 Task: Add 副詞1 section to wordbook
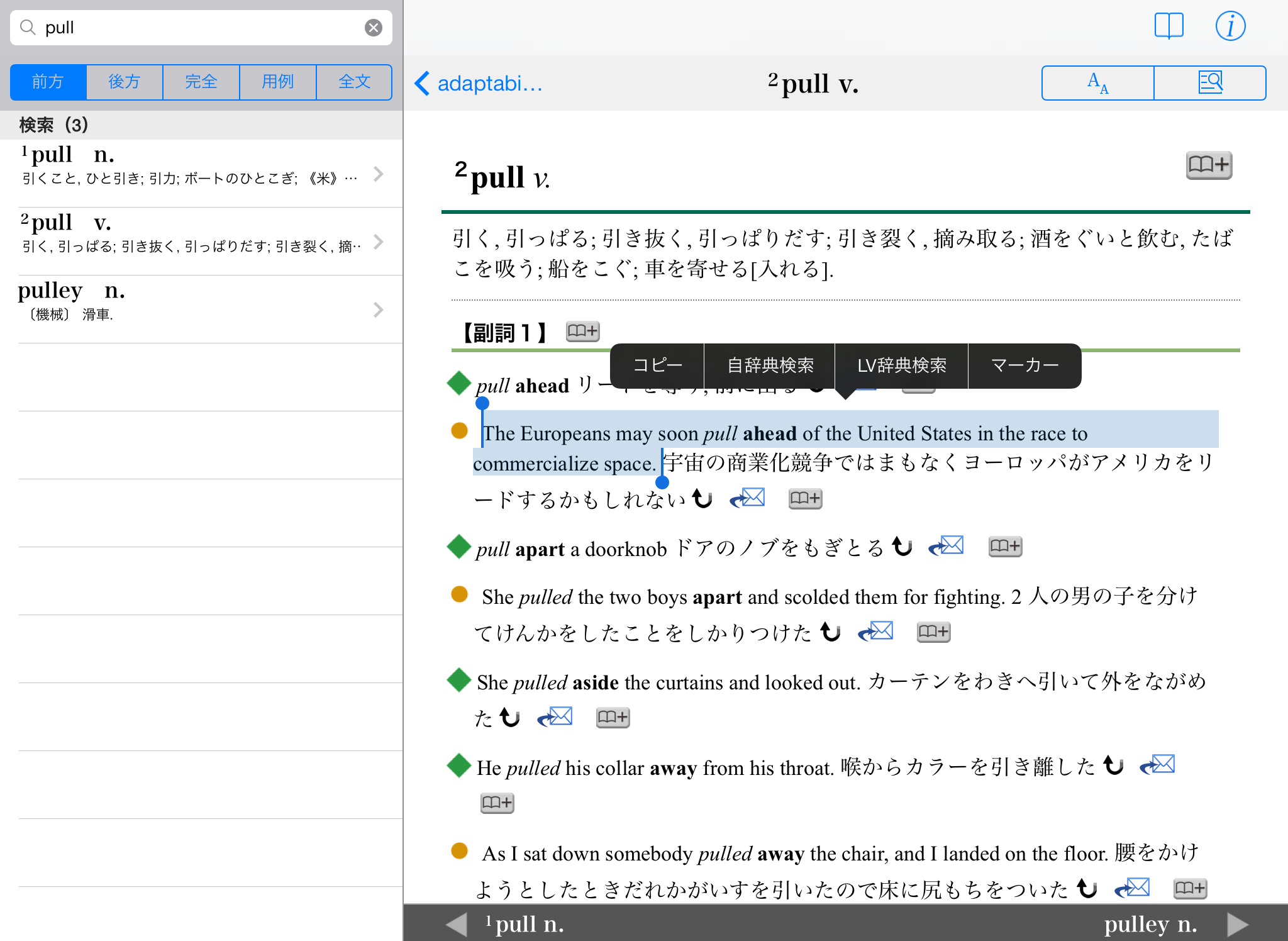coord(582,331)
